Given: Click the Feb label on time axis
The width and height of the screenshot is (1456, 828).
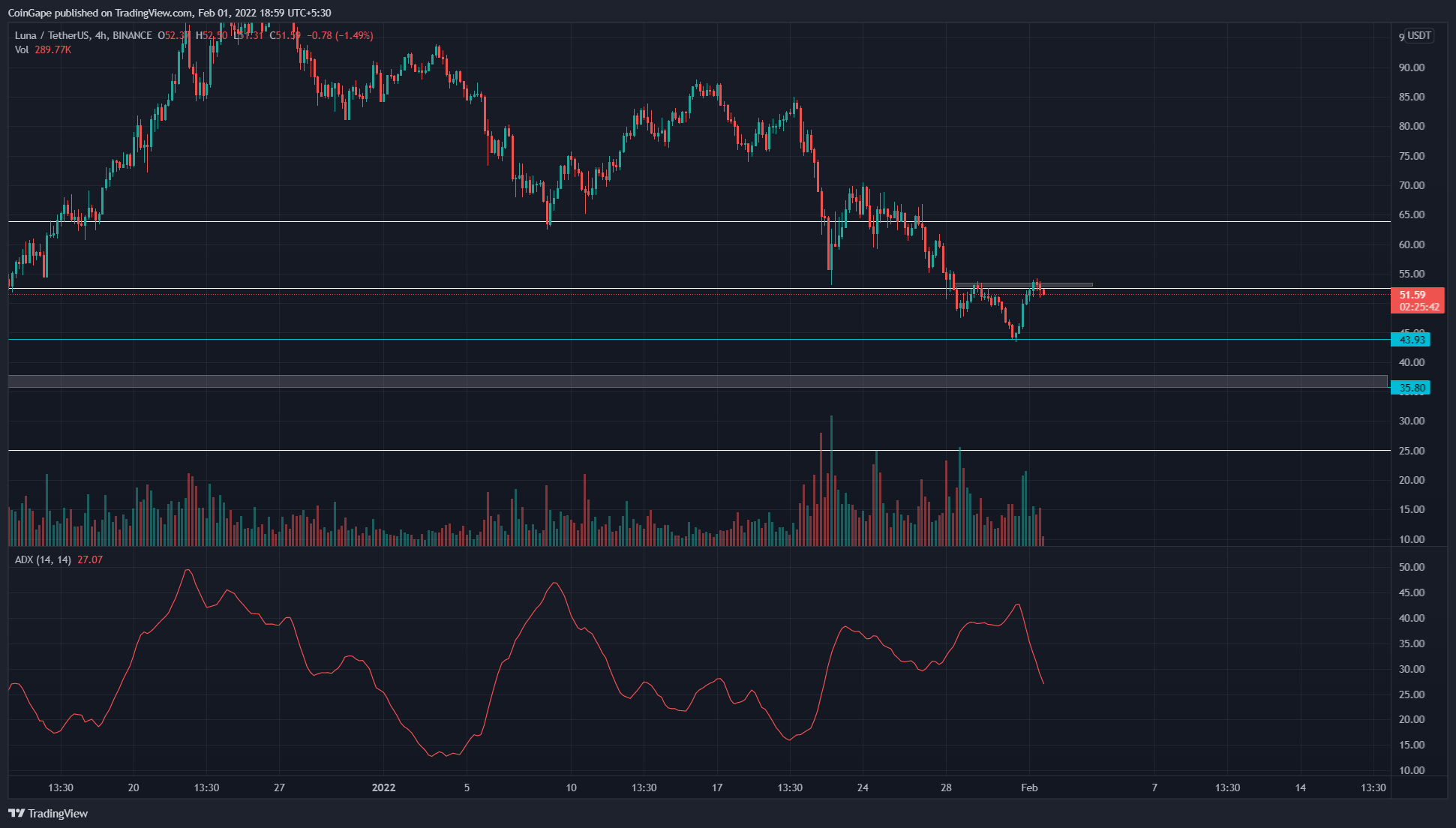Looking at the screenshot, I should (1029, 787).
